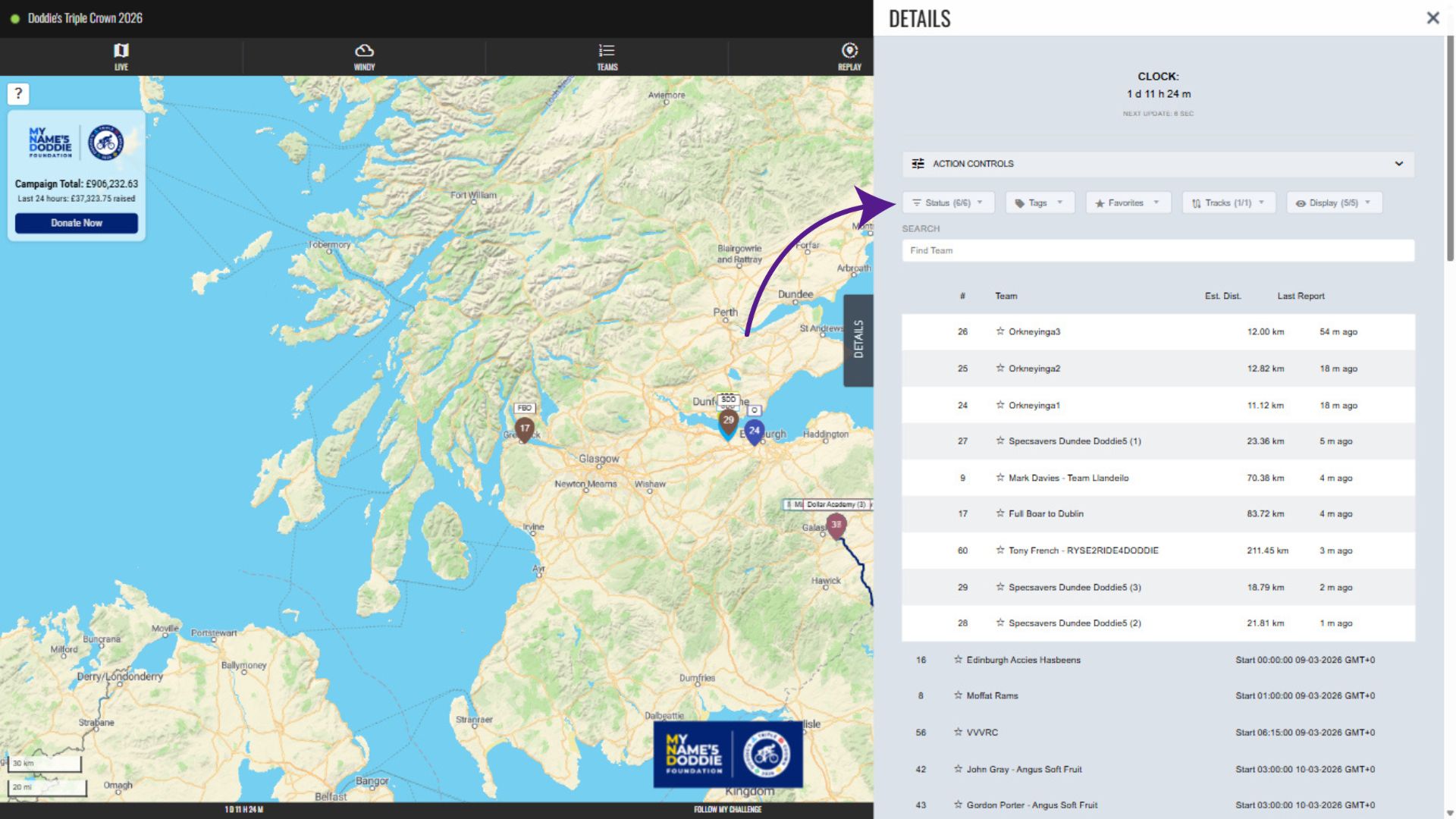The height and width of the screenshot is (819, 1456).
Task: Click the vertical Details side tab
Action: [858, 340]
